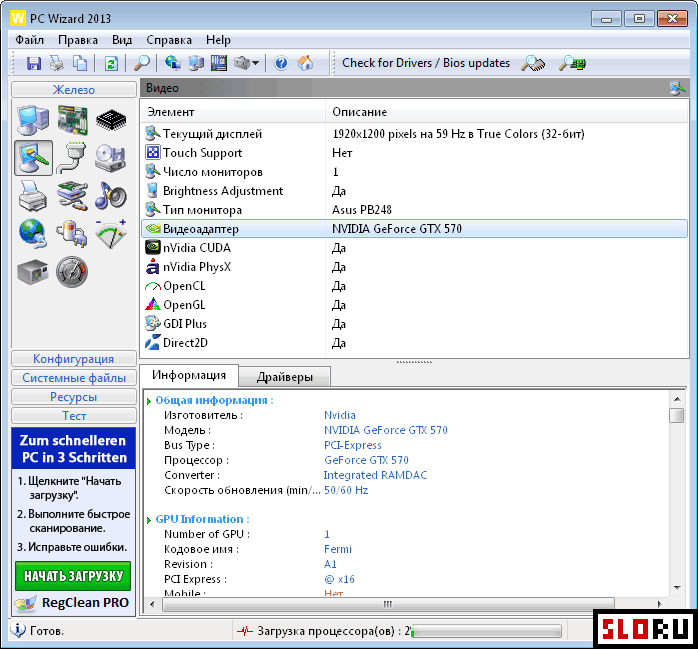Click Check for Drivers / Bios updates

tap(426, 63)
